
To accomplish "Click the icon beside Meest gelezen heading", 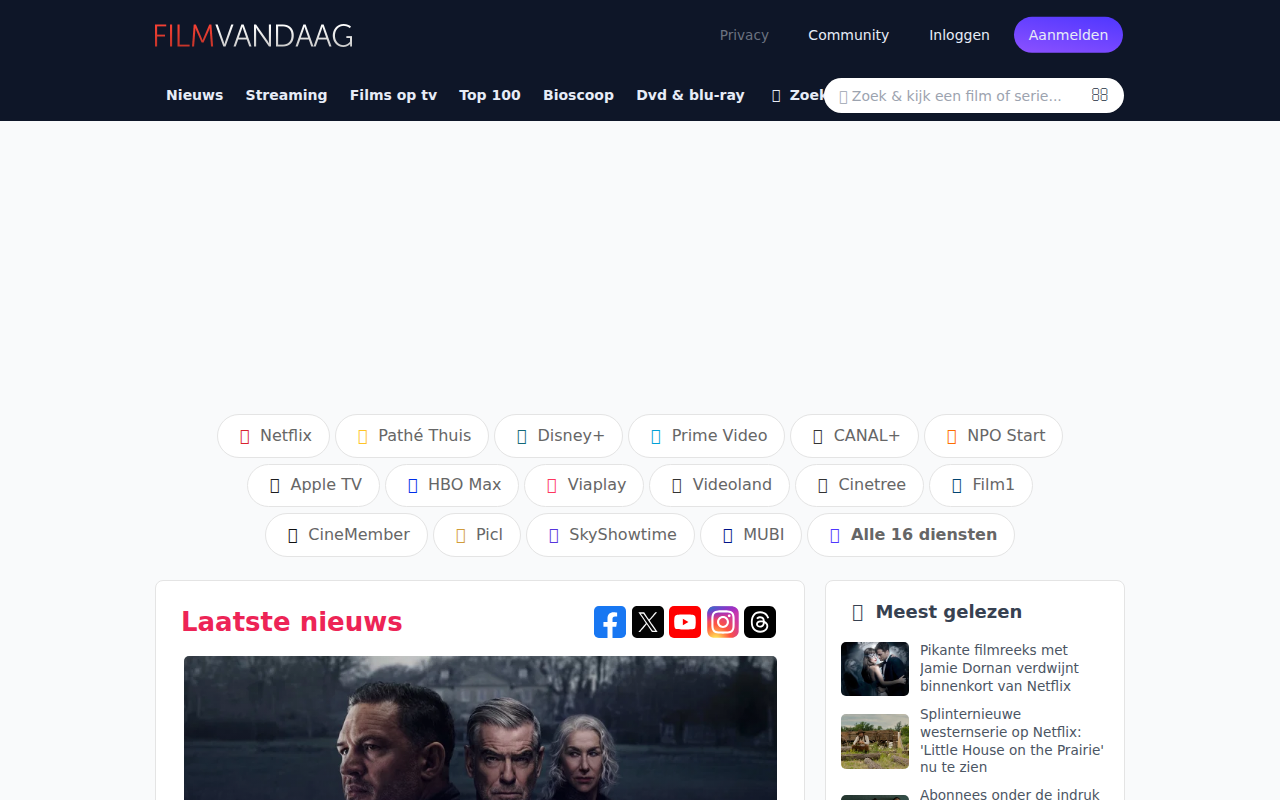I will (x=857, y=612).
